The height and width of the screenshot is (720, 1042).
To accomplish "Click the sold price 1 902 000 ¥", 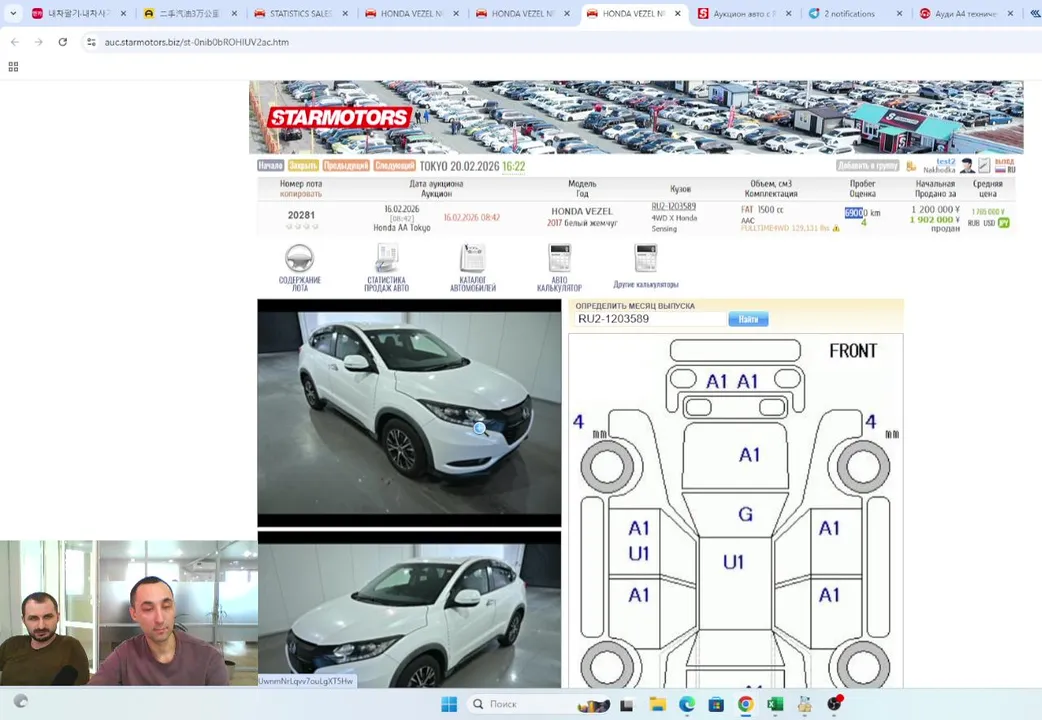I will point(935,219).
